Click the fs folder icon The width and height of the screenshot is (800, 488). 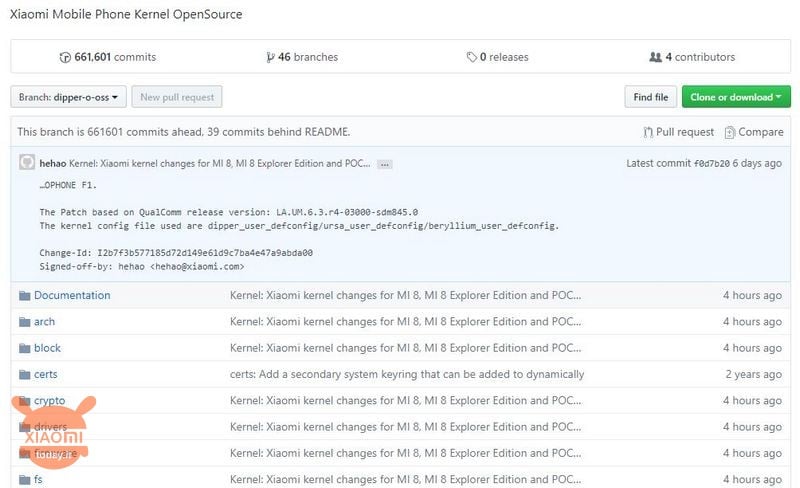coord(24,480)
